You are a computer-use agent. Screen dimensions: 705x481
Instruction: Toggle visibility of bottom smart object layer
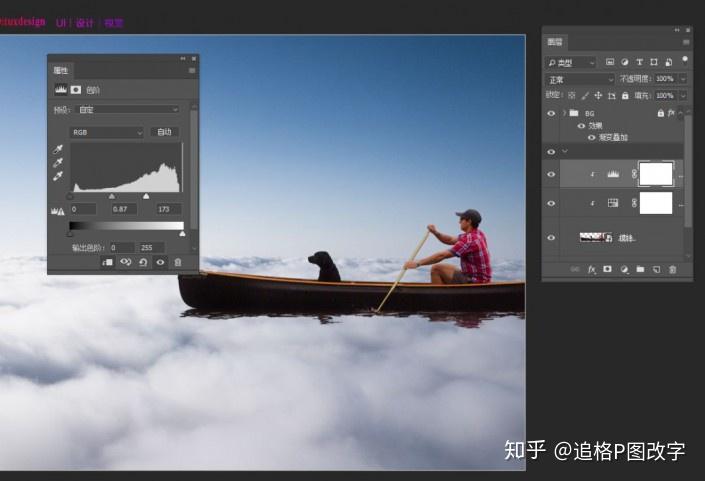(551, 237)
